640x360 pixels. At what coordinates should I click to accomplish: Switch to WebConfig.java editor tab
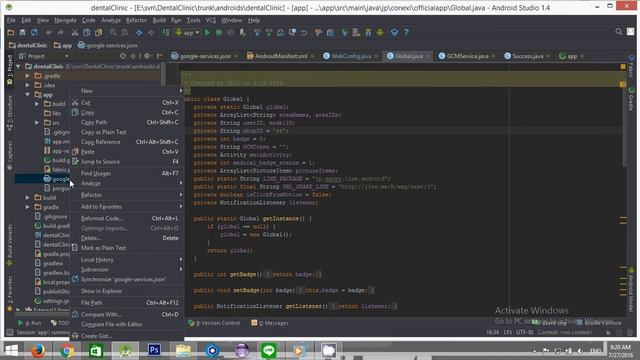pos(351,56)
